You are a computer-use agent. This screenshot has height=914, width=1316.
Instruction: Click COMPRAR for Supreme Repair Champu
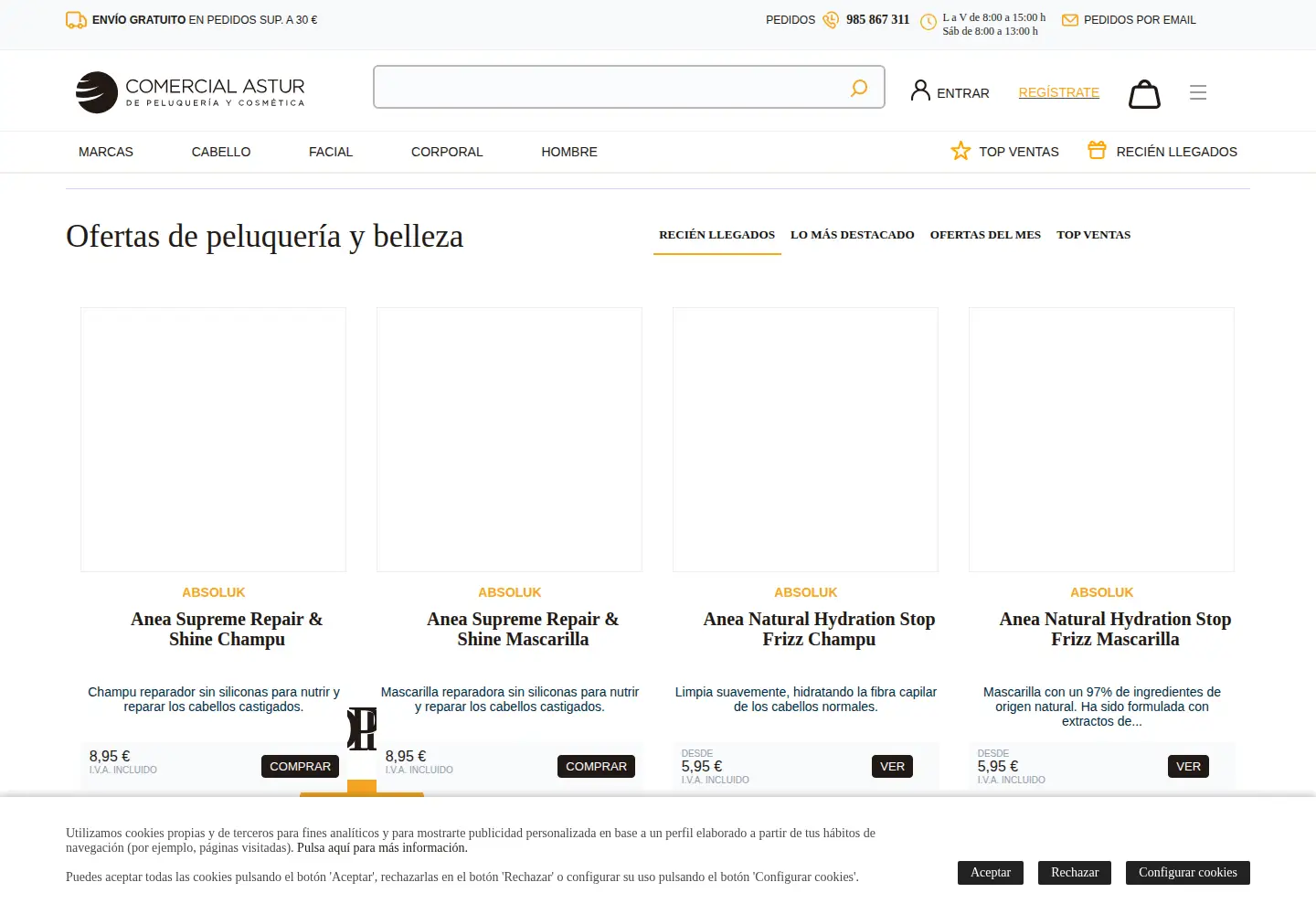point(301,766)
